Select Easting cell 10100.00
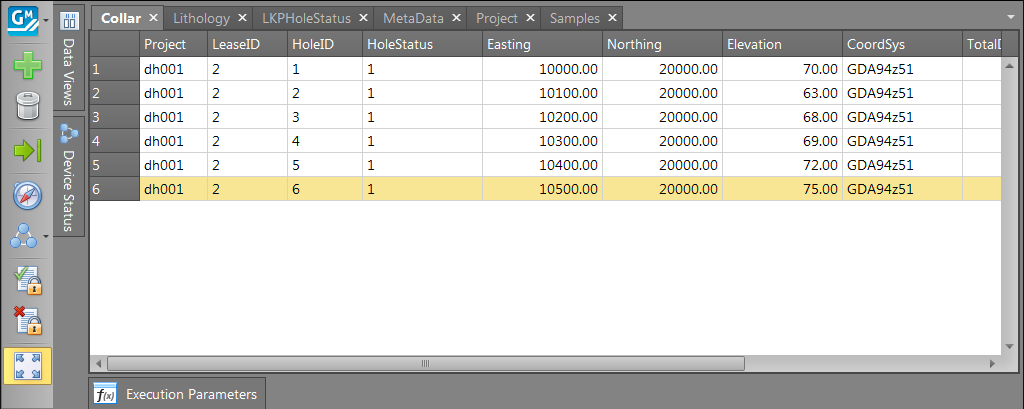This screenshot has height=409, width=1024. coord(542,93)
